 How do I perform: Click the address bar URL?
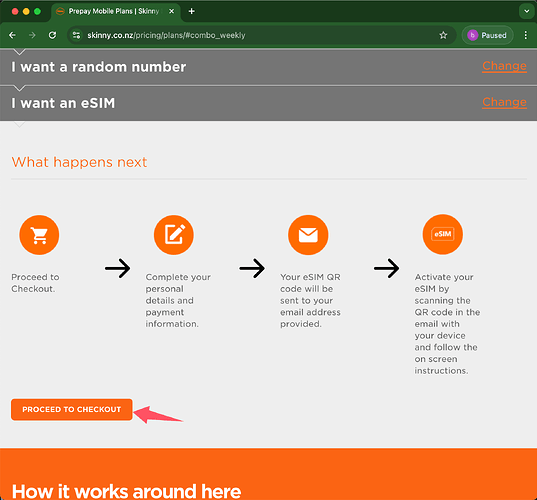pos(166,35)
